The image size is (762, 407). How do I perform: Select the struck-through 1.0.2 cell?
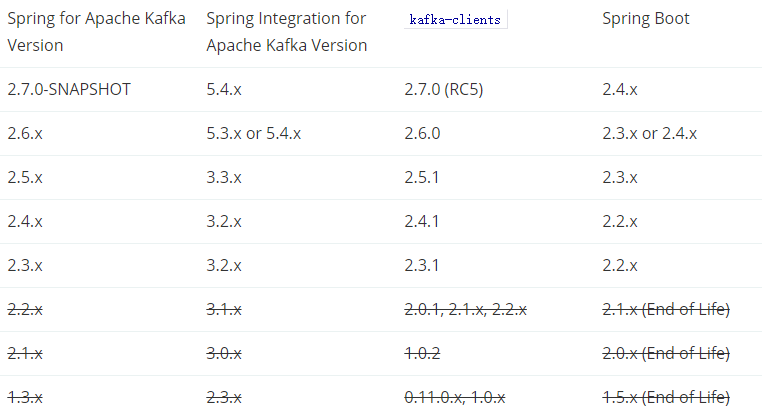(x=422, y=353)
